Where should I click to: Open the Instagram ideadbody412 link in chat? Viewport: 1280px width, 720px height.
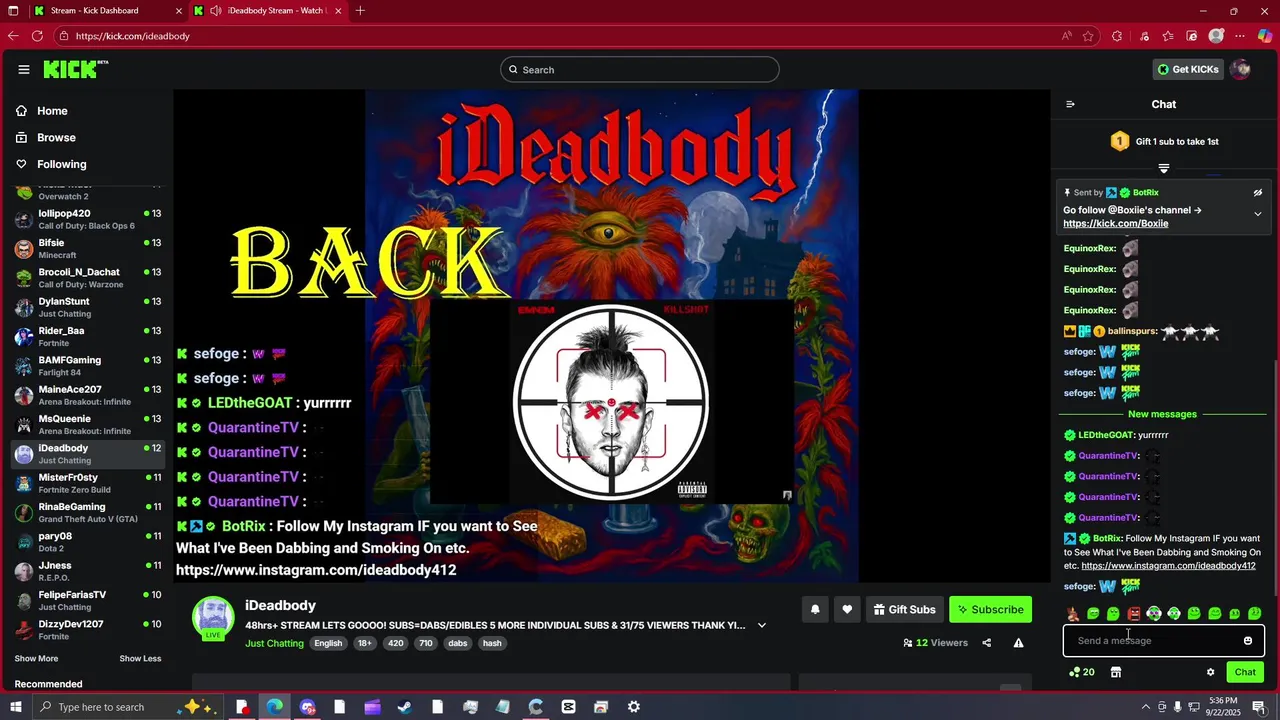pyautogui.click(x=1168, y=565)
